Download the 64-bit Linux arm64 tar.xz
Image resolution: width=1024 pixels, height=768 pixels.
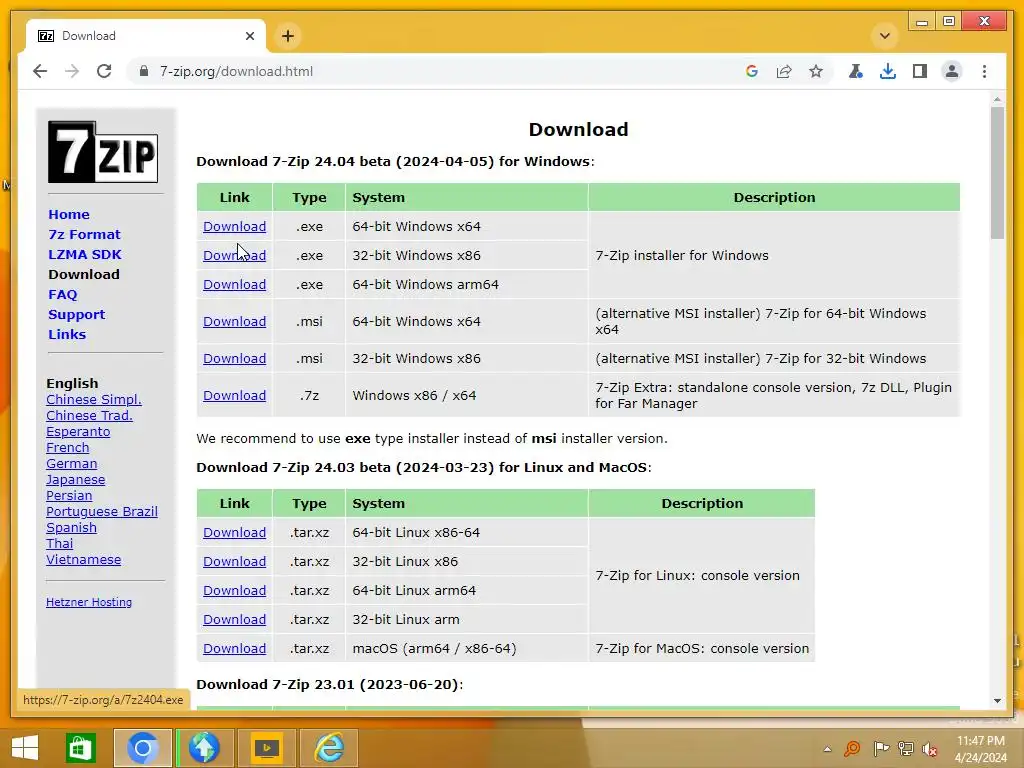click(x=234, y=590)
